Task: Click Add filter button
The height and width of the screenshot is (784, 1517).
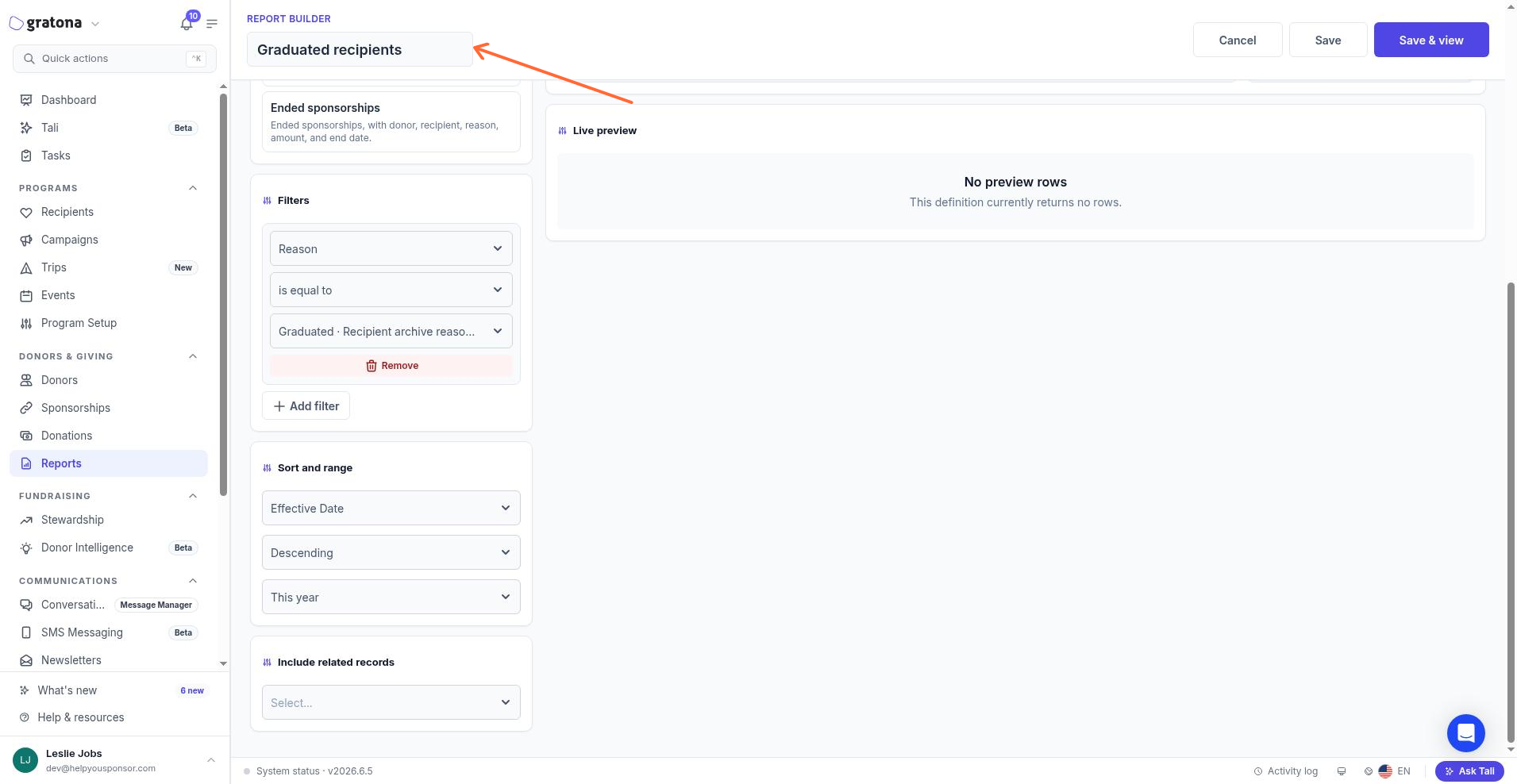Action: (306, 405)
